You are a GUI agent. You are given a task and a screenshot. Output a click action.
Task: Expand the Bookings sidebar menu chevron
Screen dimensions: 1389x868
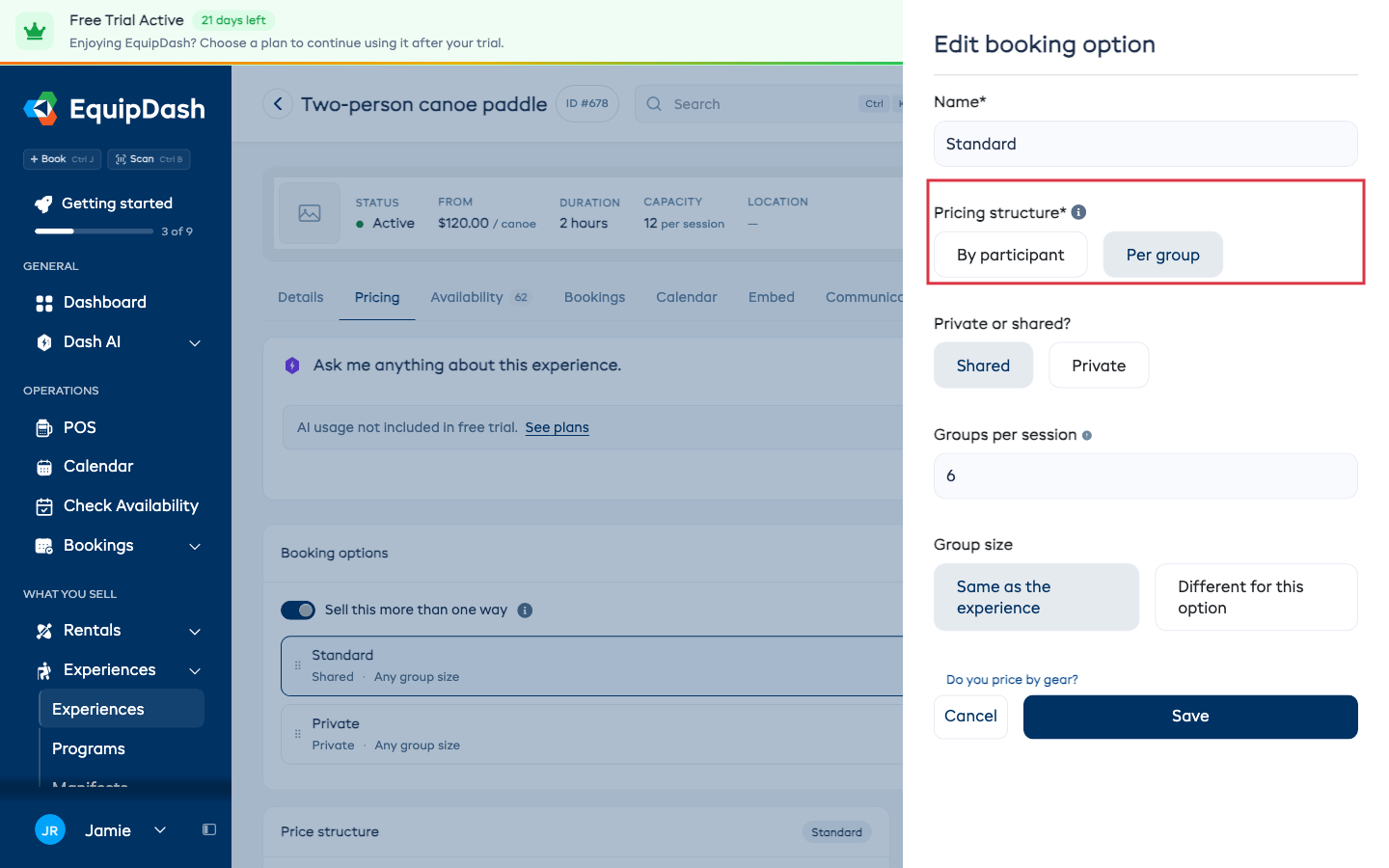point(195,547)
